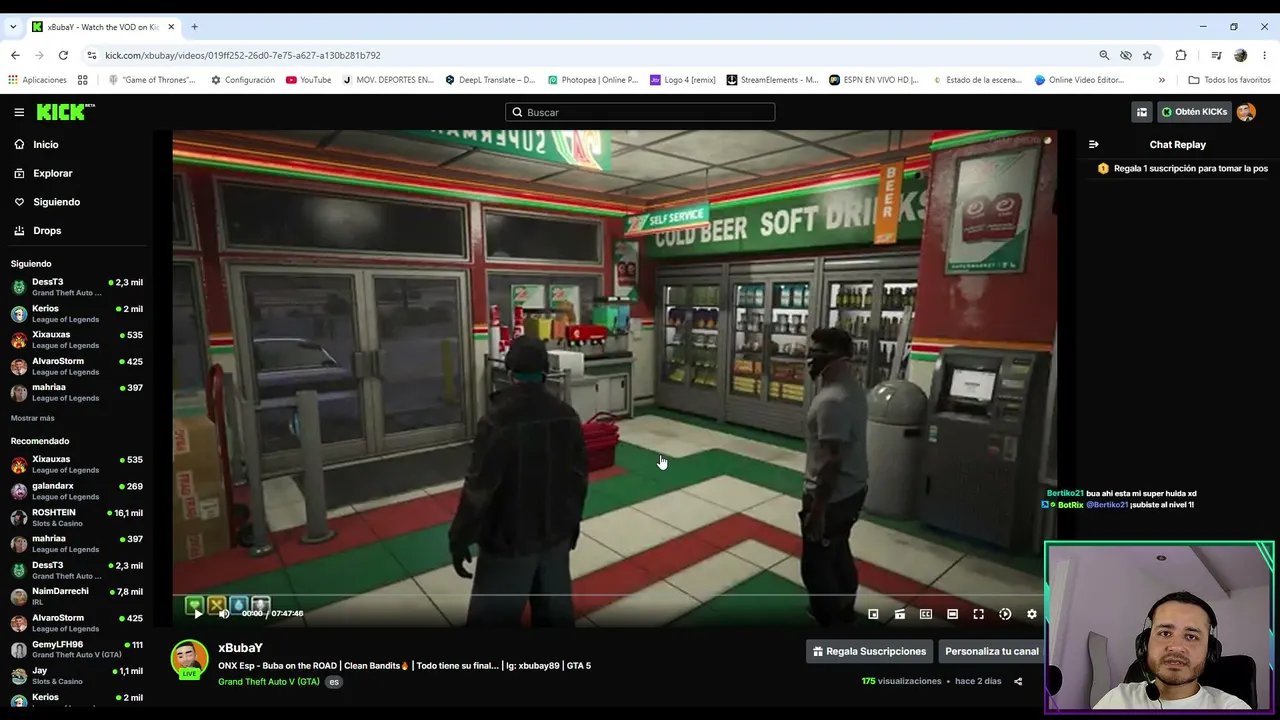1280x720 pixels.
Task: Open galandarx recommended channel
Action: point(77,491)
